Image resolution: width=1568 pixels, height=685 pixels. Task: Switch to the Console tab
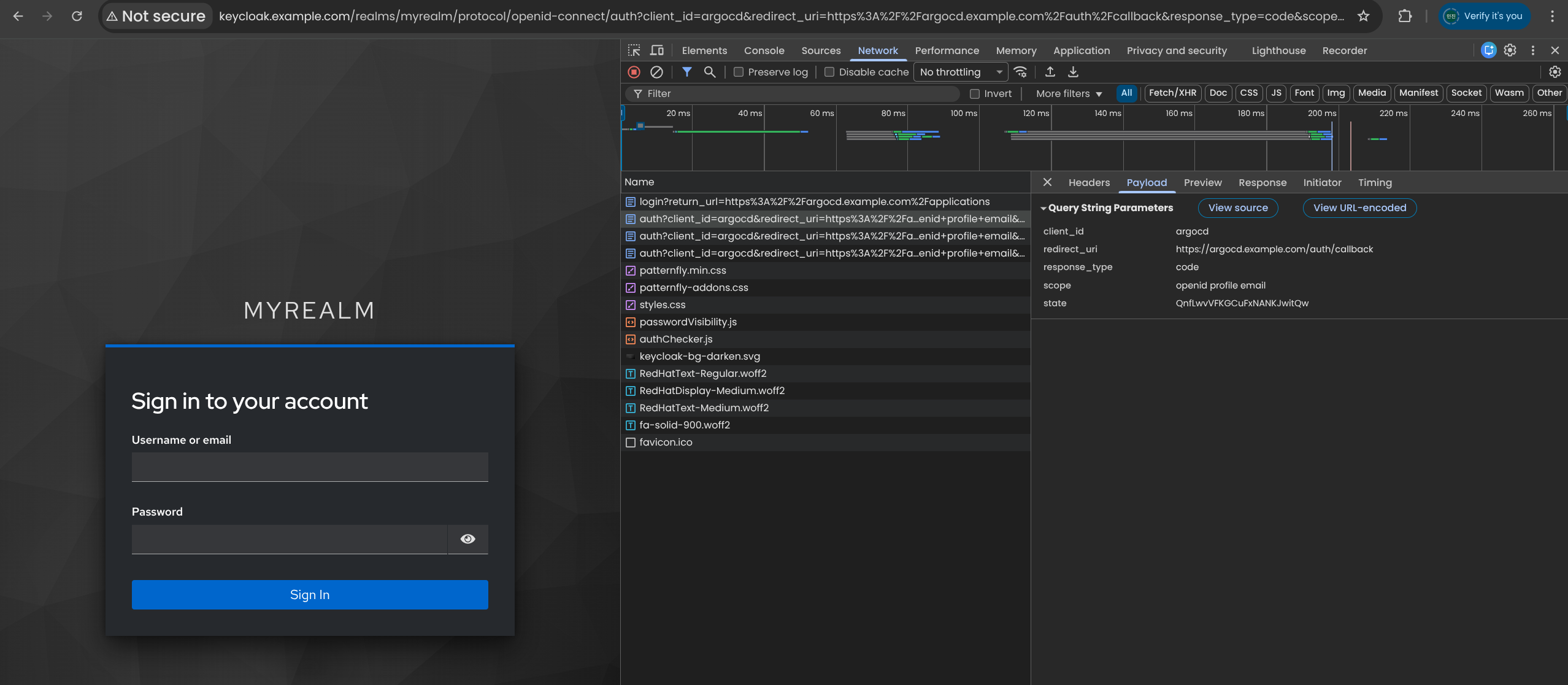764,50
